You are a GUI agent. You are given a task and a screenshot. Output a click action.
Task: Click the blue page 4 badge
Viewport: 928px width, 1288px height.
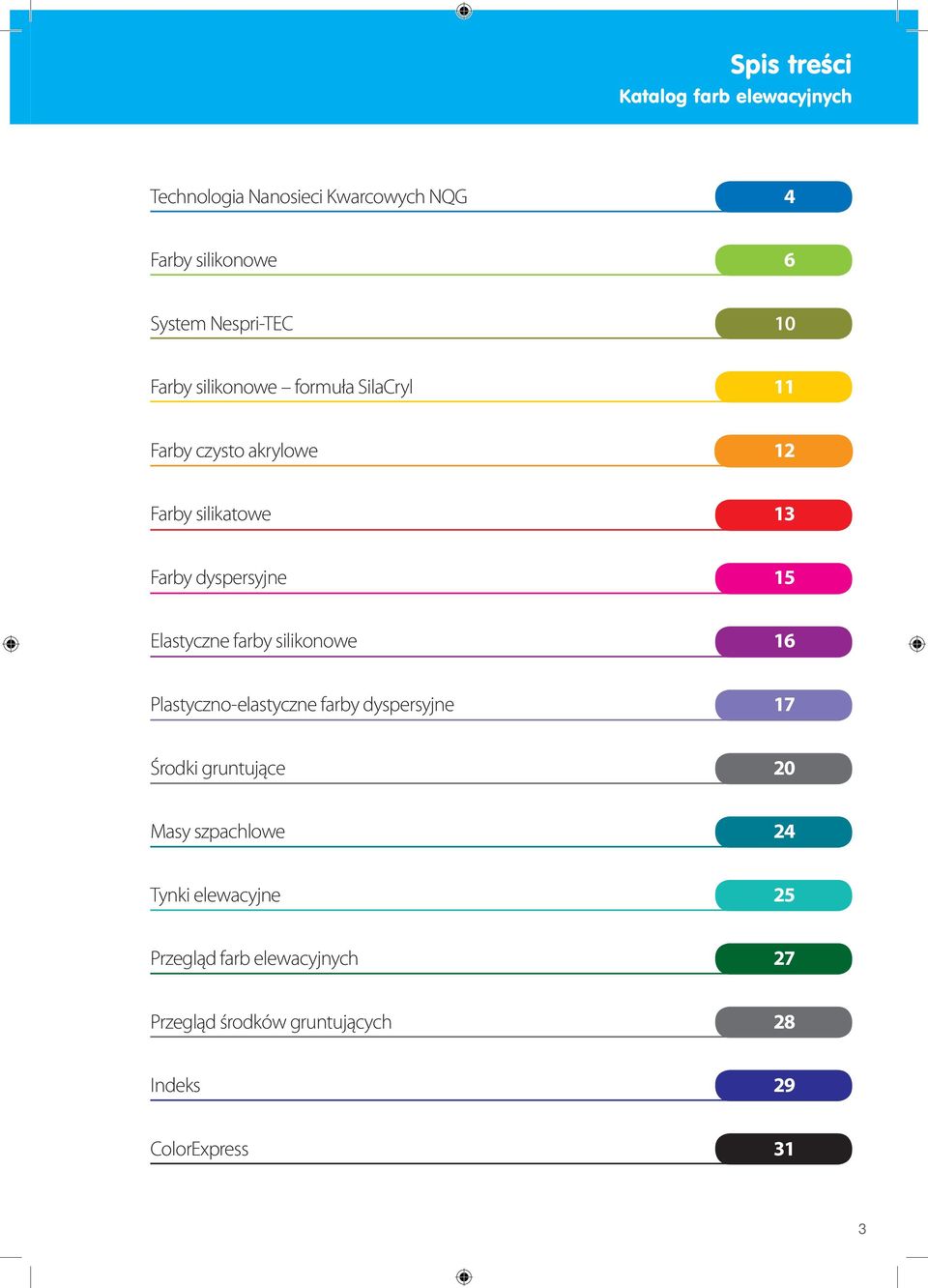click(784, 196)
